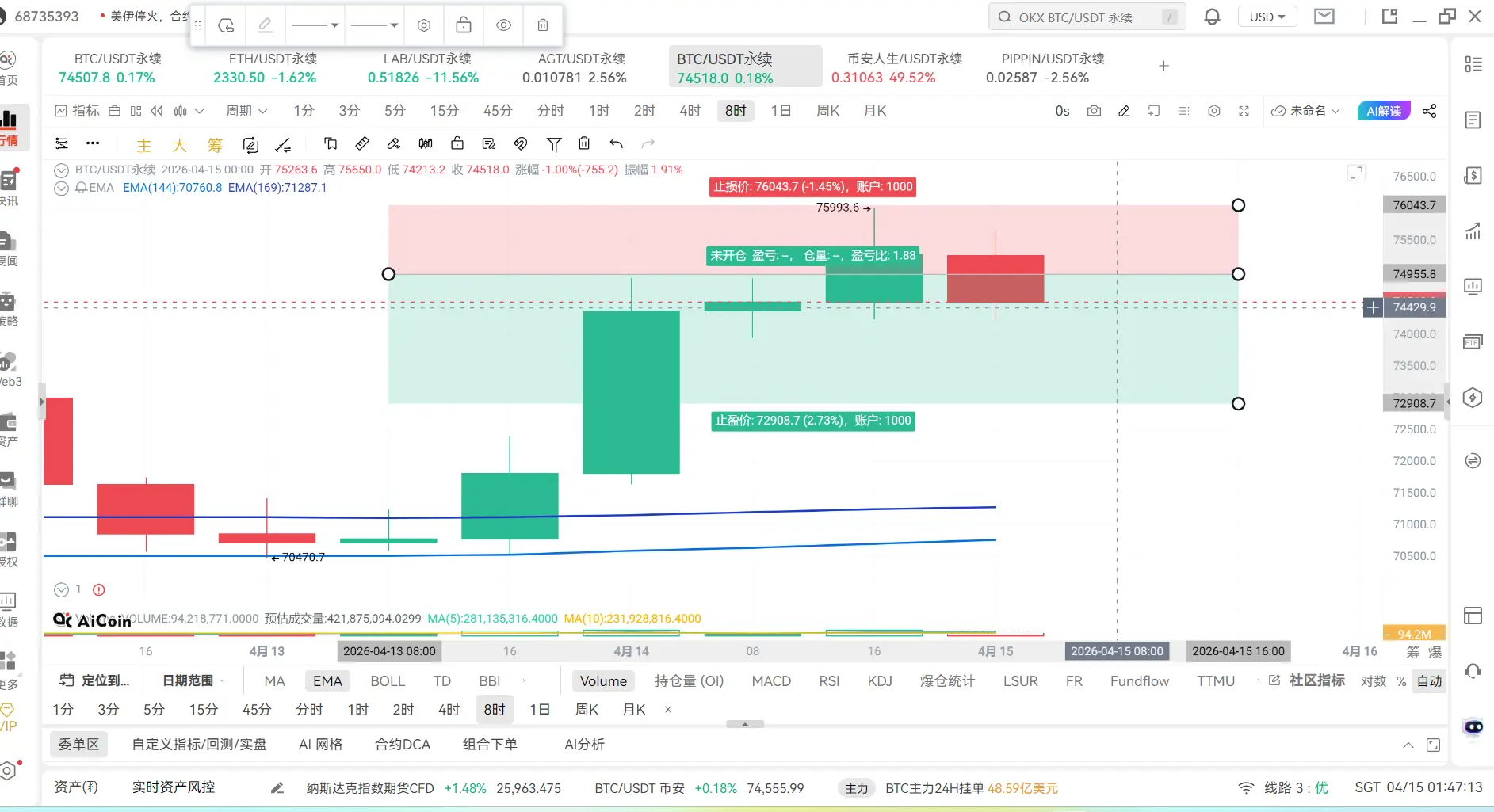This screenshot has width=1494, height=812.
Task: Click the 定位到 locate button
Action: (94, 681)
